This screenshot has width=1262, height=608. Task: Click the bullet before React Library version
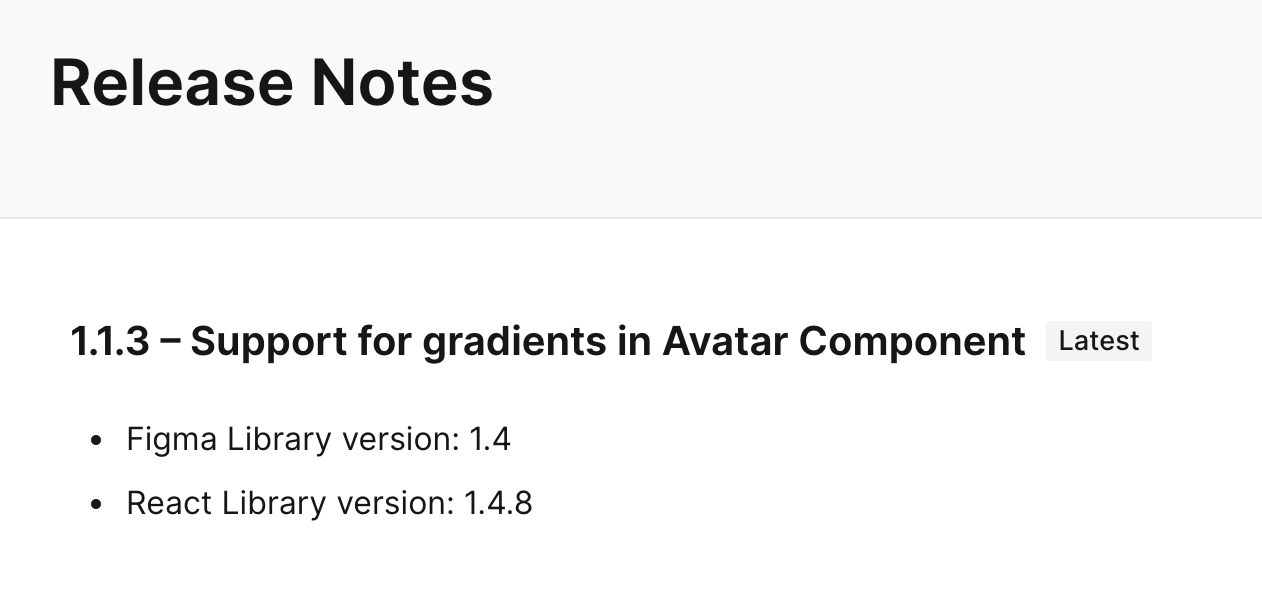coord(96,504)
